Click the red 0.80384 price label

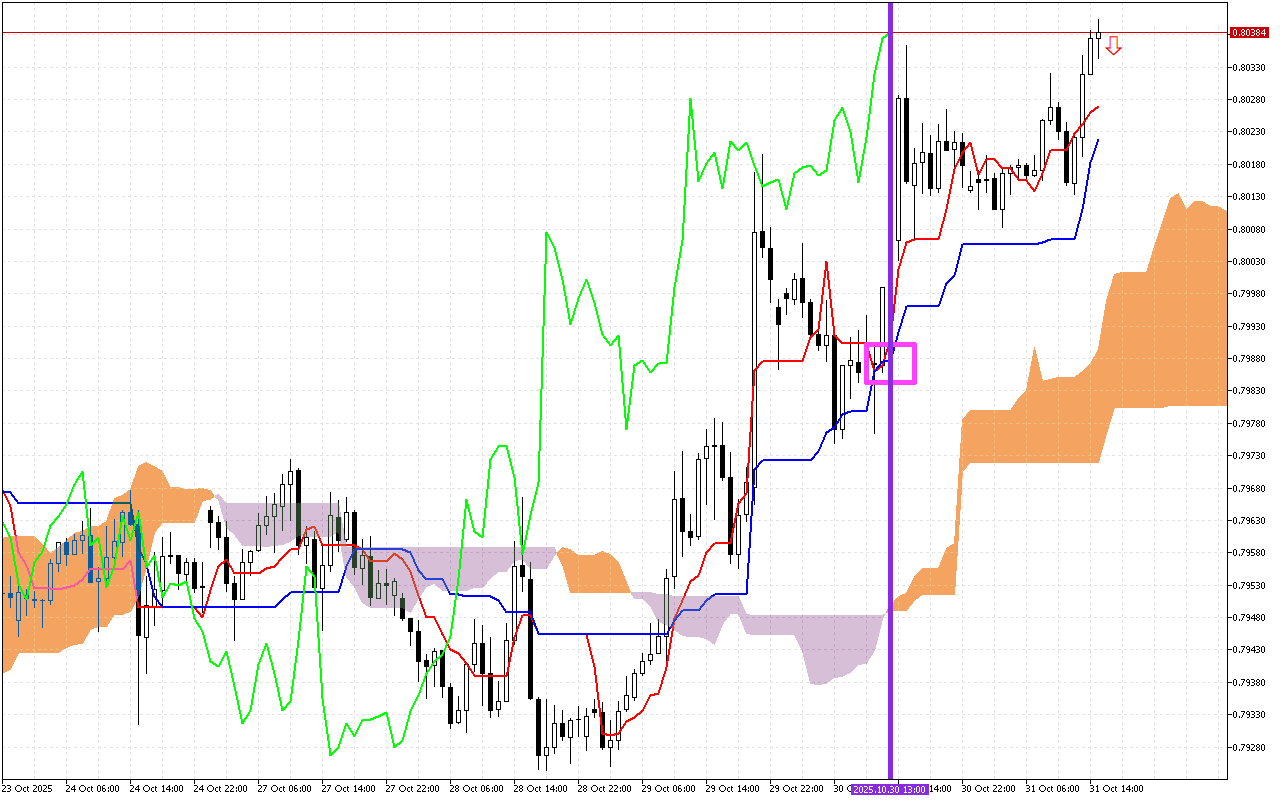(x=1250, y=33)
